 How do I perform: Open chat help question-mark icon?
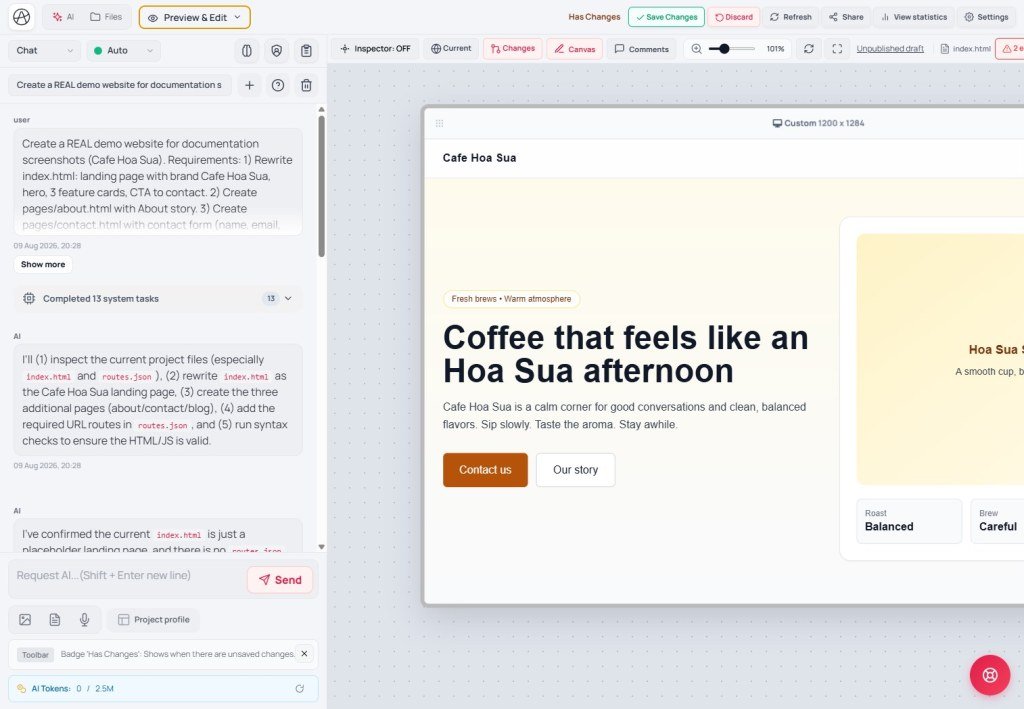coord(278,85)
